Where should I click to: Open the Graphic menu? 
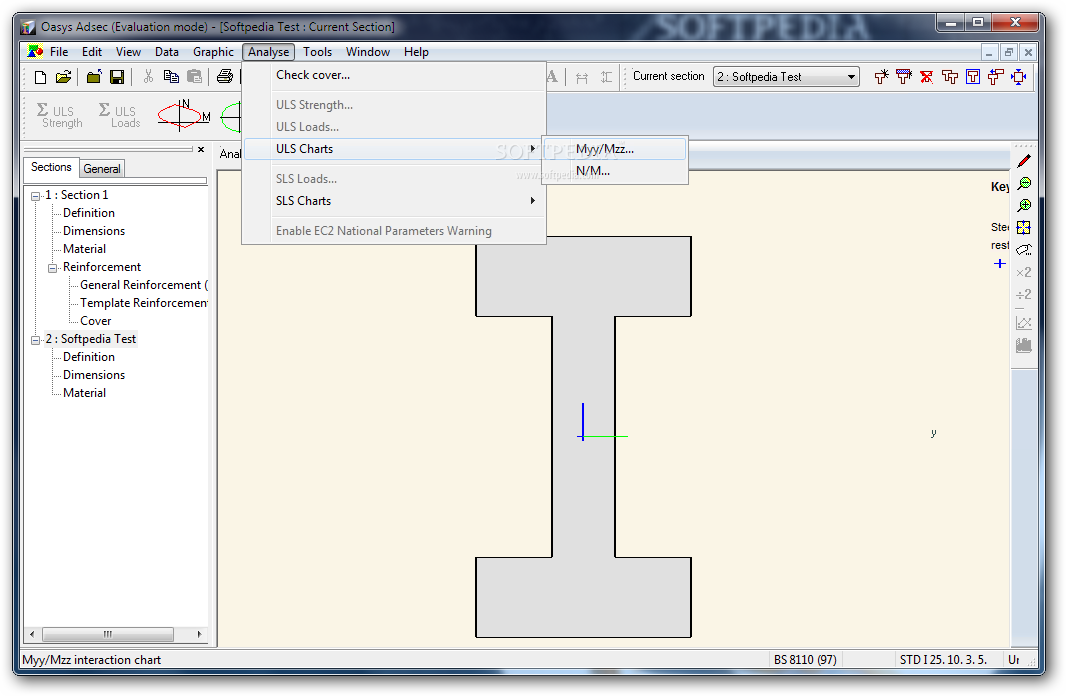pyautogui.click(x=213, y=52)
